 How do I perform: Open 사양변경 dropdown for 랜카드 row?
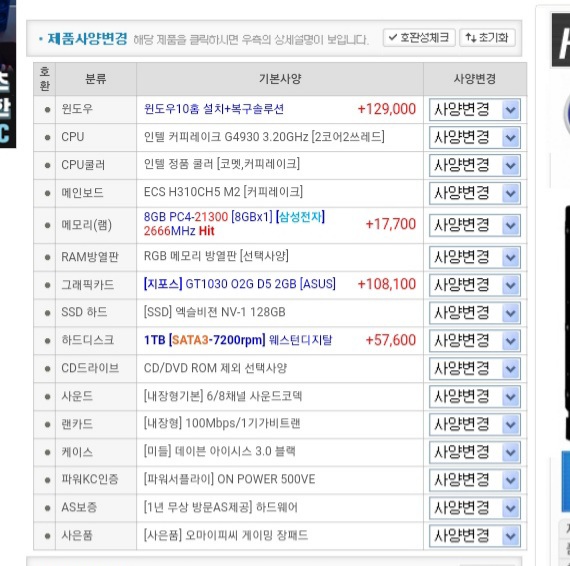click(x=475, y=424)
